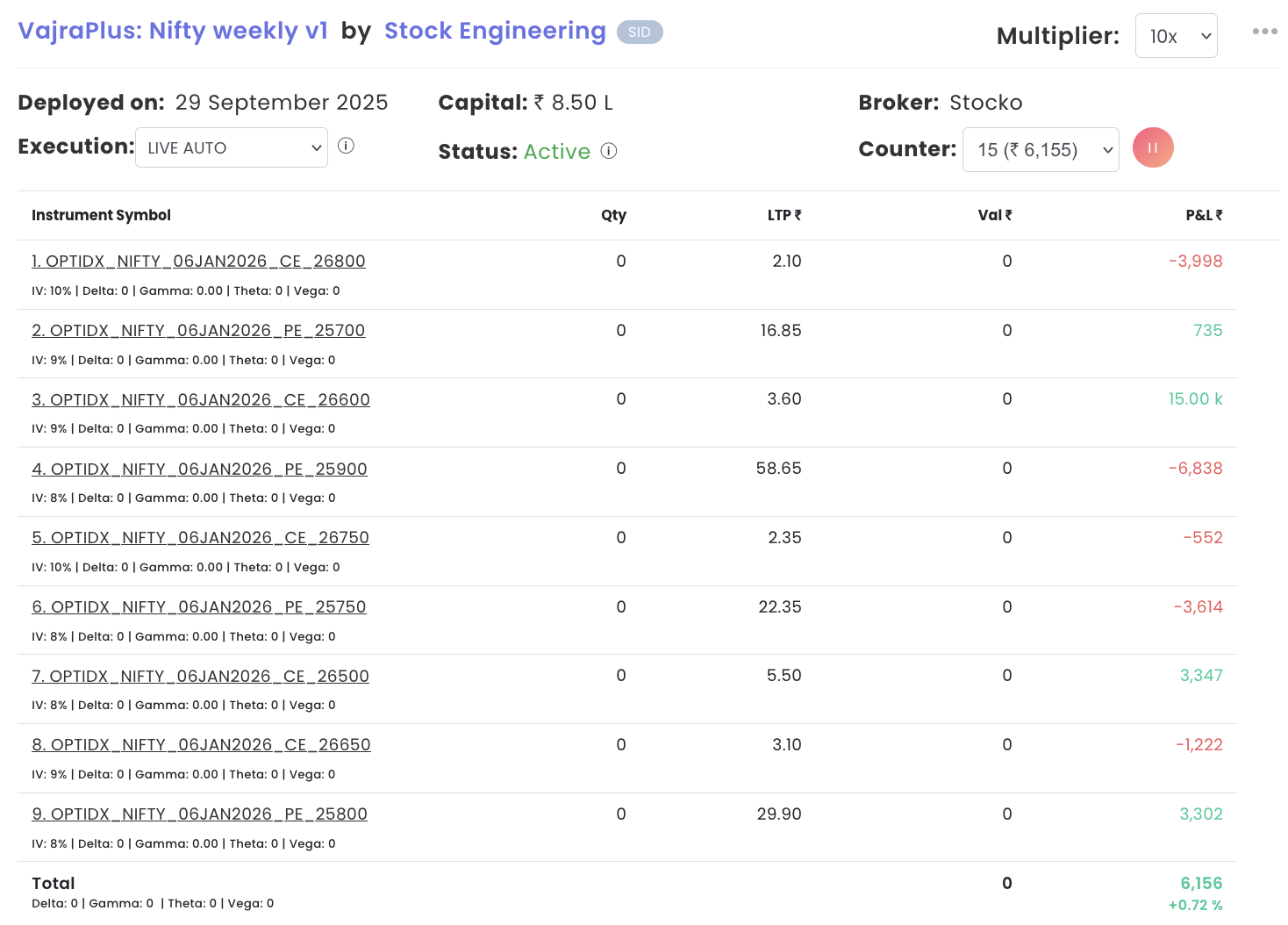1288x925 pixels.
Task: Click the CE_26750 instrument symbol
Action: point(200,538)
